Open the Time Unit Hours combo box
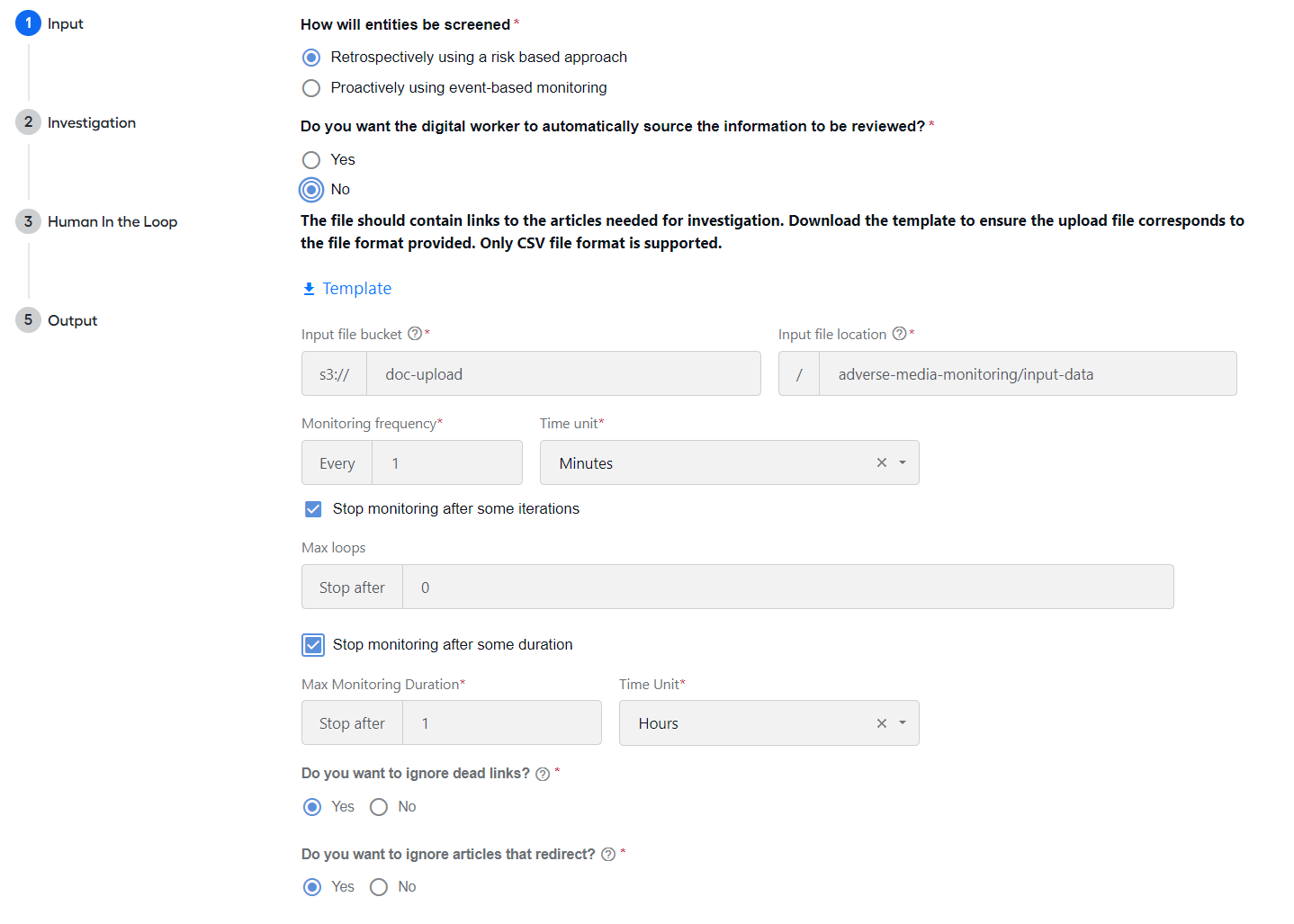 click(768, 723)
